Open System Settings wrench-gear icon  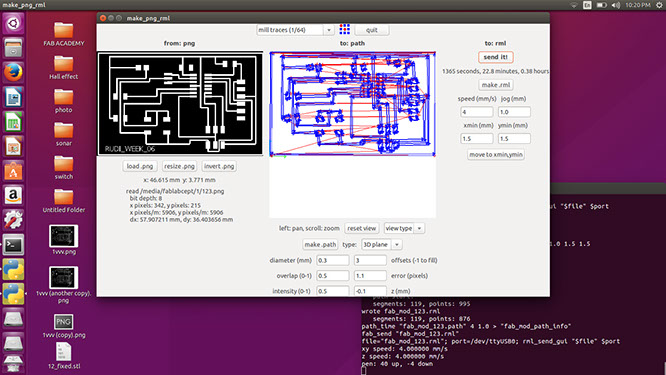[13, 220]
